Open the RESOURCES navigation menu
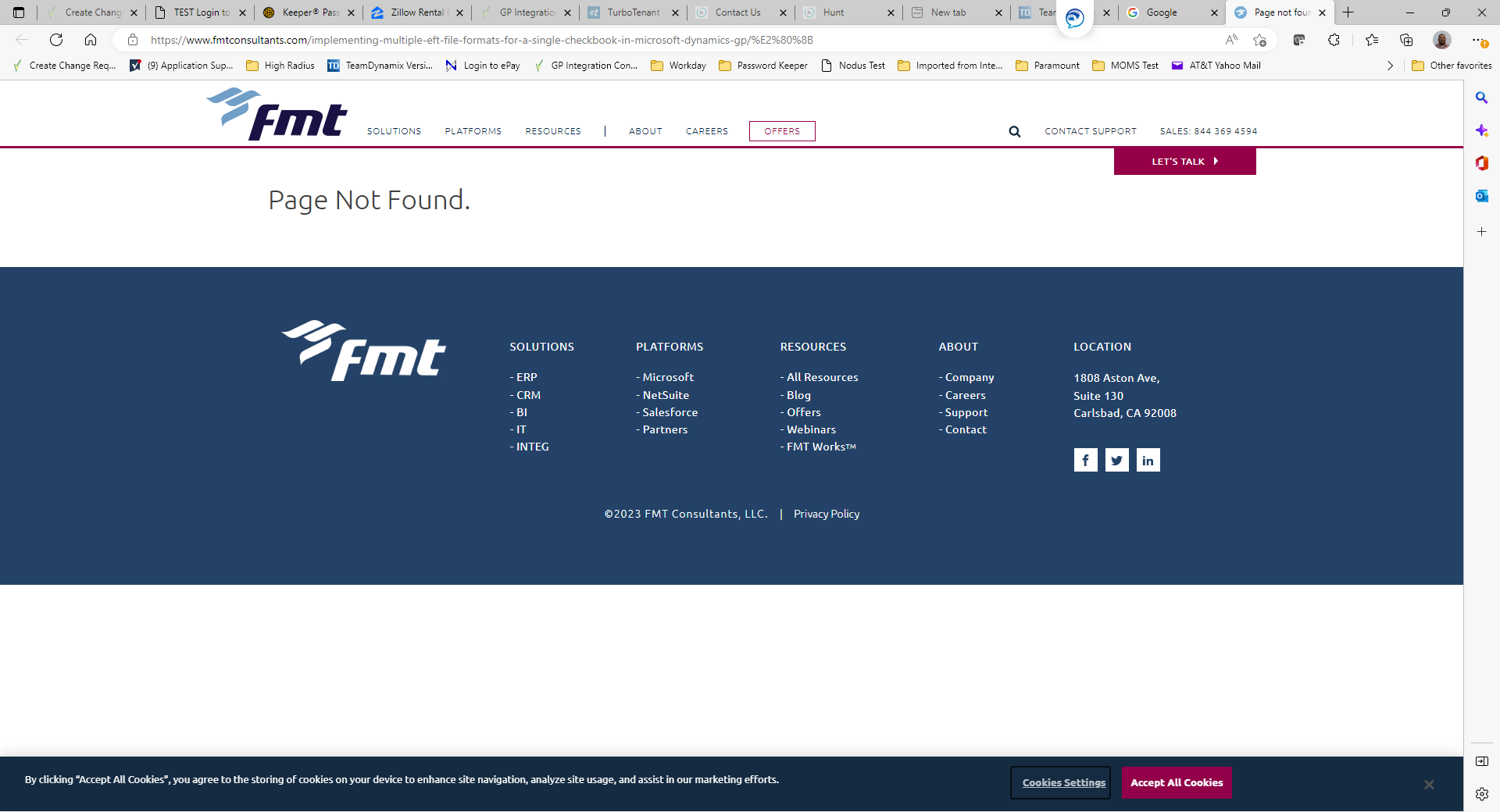Viewport: 1500px width, 812px height. (553, 131)
